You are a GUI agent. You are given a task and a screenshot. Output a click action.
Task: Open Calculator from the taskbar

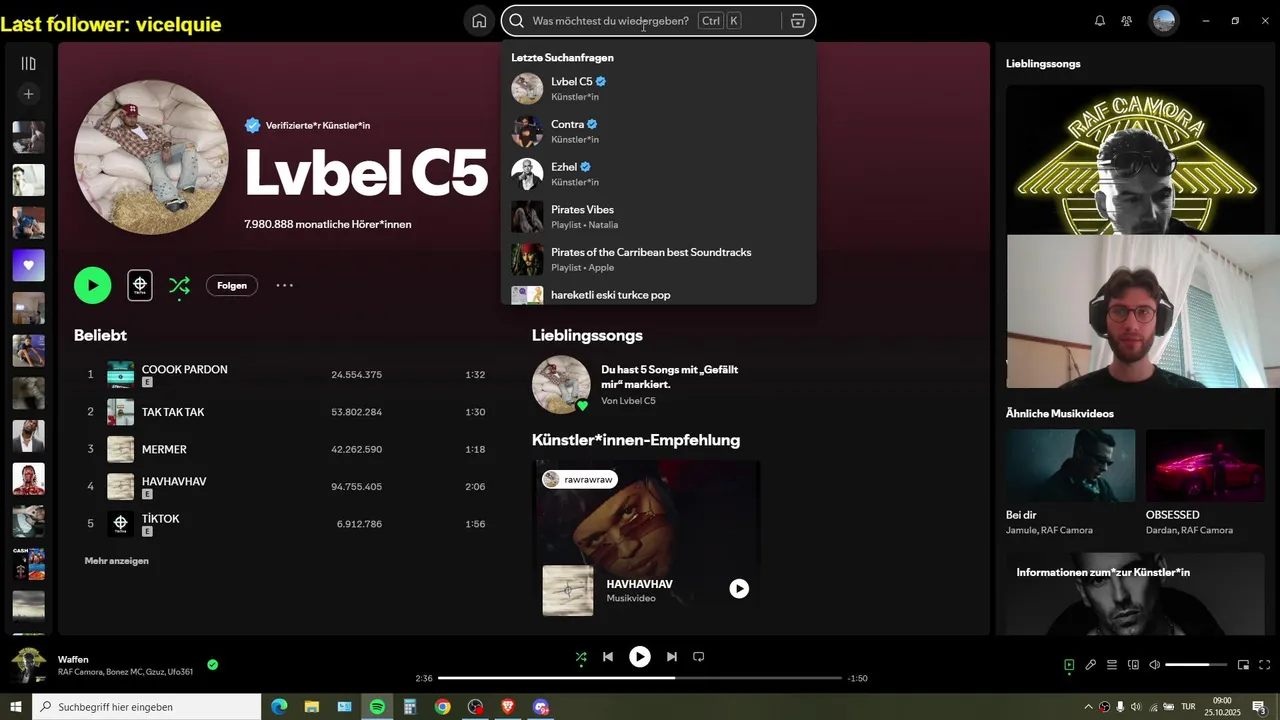[x=409, y=707]
